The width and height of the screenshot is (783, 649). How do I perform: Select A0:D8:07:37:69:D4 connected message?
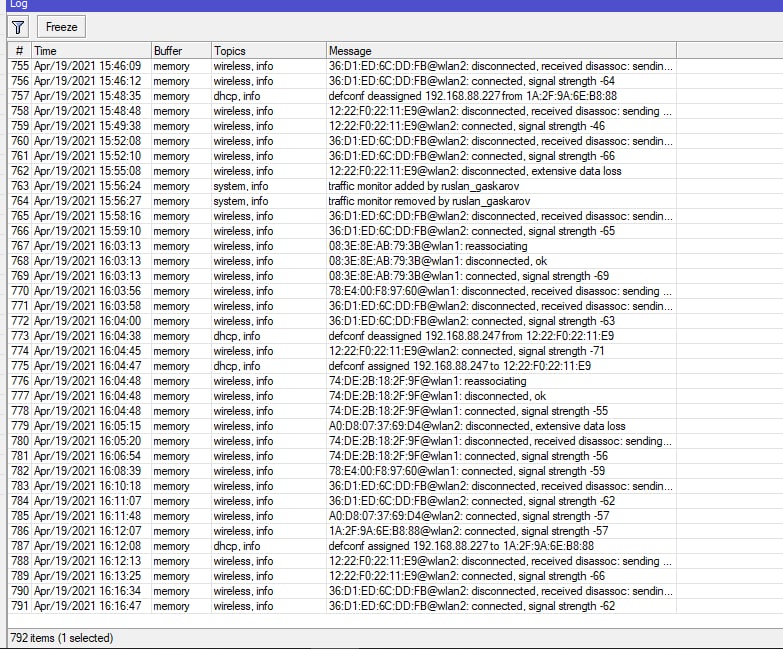tap(468, 516)
